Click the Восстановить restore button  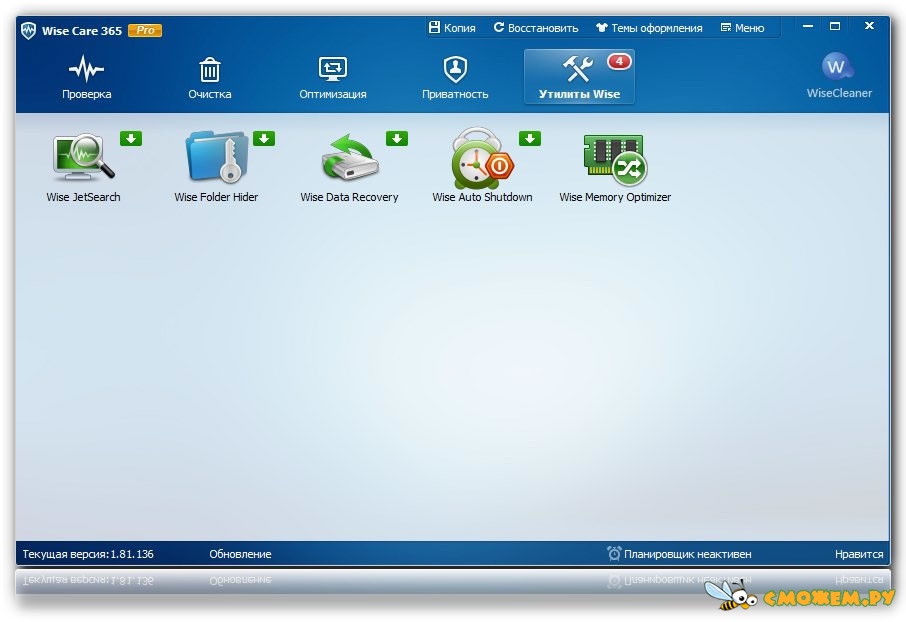coord(536,28)
